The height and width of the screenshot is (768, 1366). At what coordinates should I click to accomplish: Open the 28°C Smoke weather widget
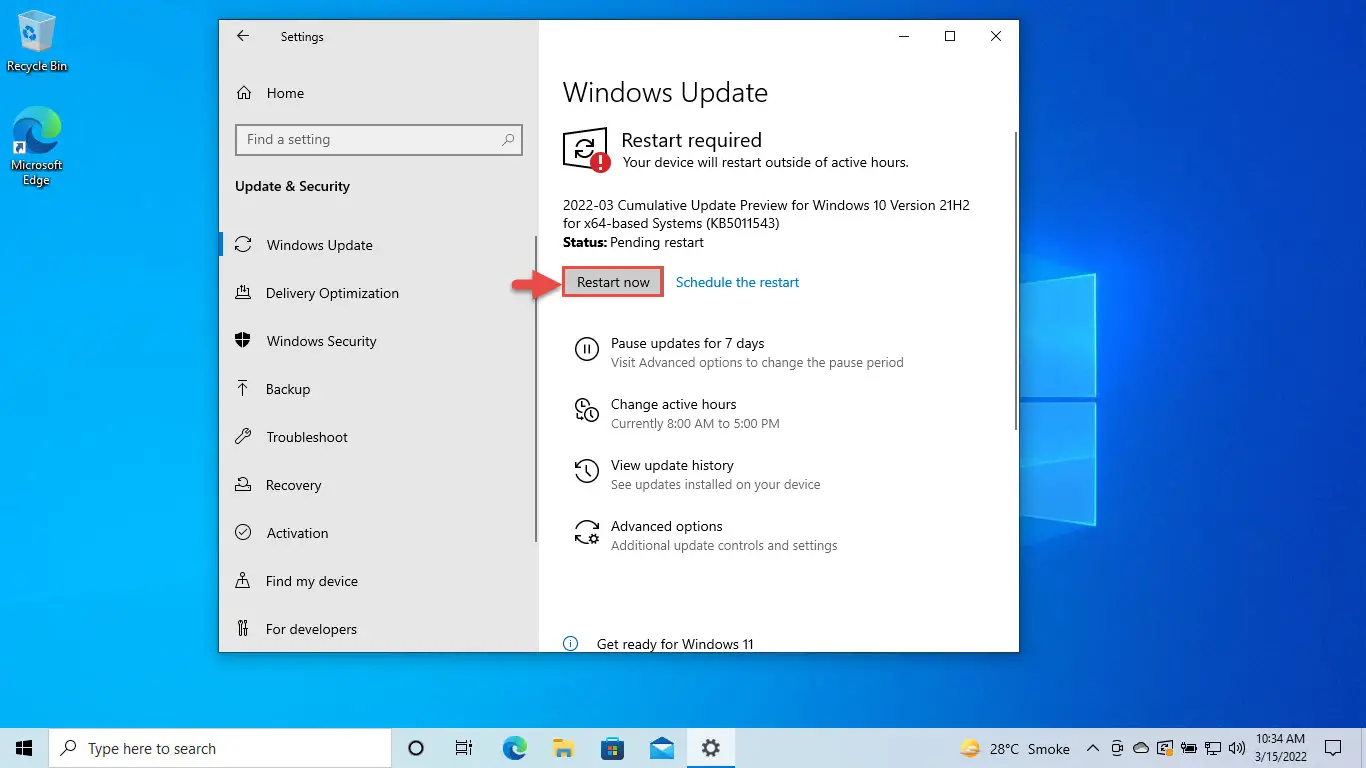(1015, 748)
